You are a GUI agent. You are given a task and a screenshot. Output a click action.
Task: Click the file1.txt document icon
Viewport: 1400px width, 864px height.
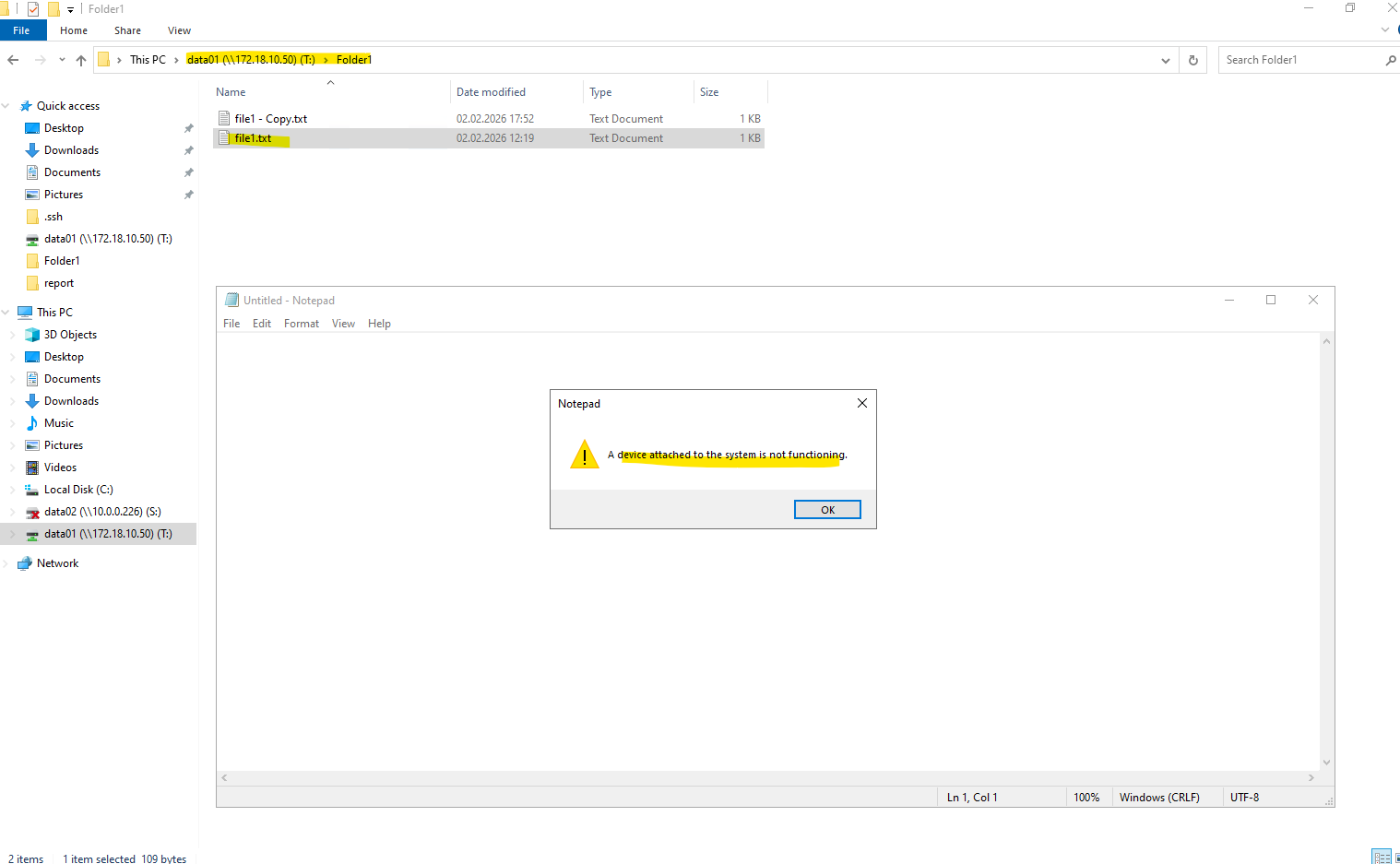[224, 138]
